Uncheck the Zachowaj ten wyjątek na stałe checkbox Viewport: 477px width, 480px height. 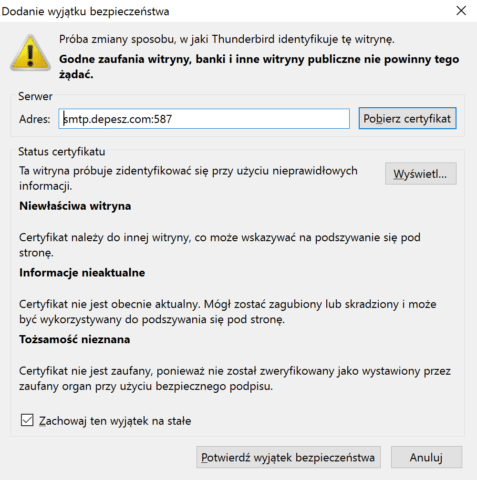(x=27, y=420)
